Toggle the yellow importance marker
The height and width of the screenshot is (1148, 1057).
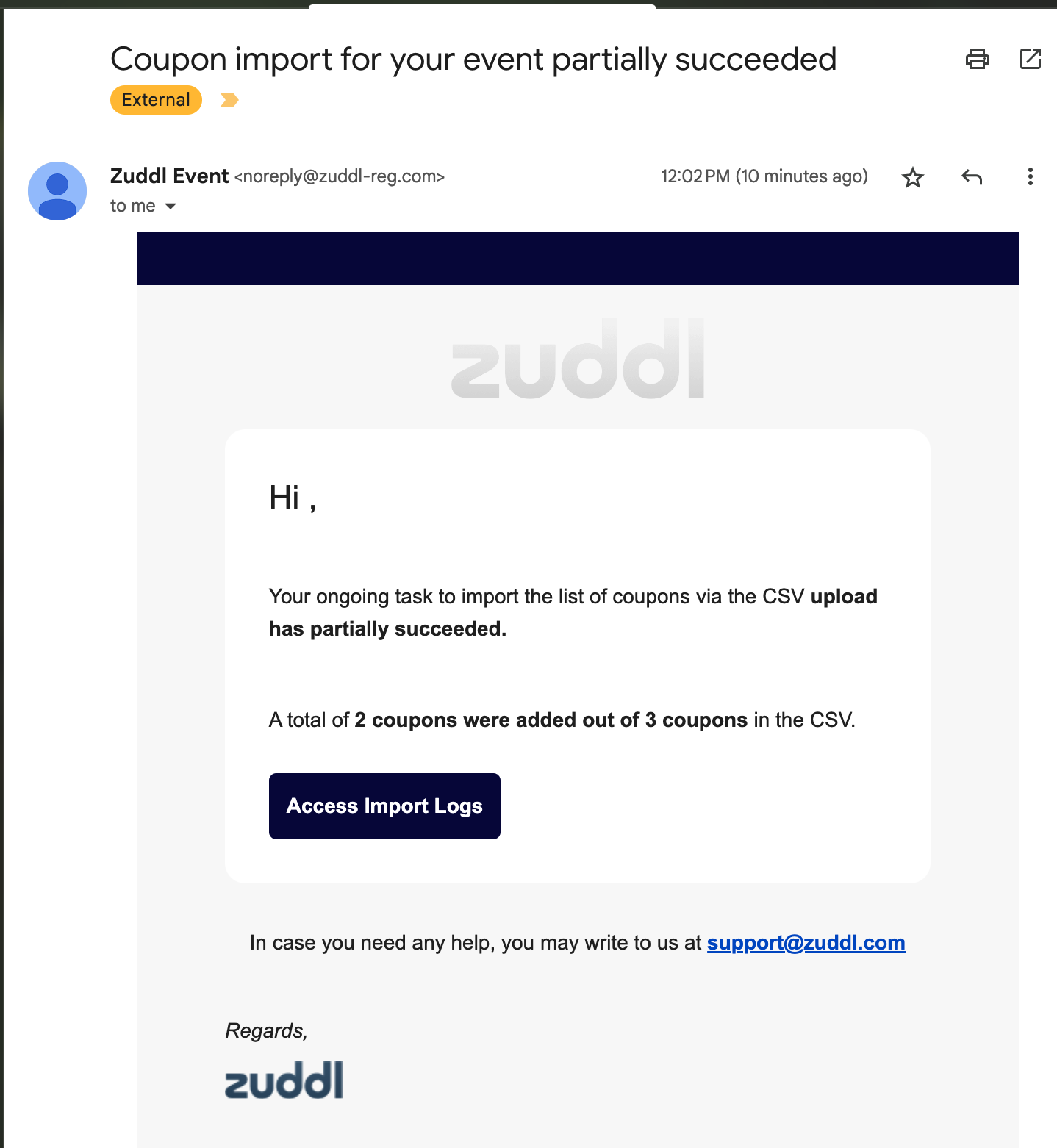pos(229,100)
